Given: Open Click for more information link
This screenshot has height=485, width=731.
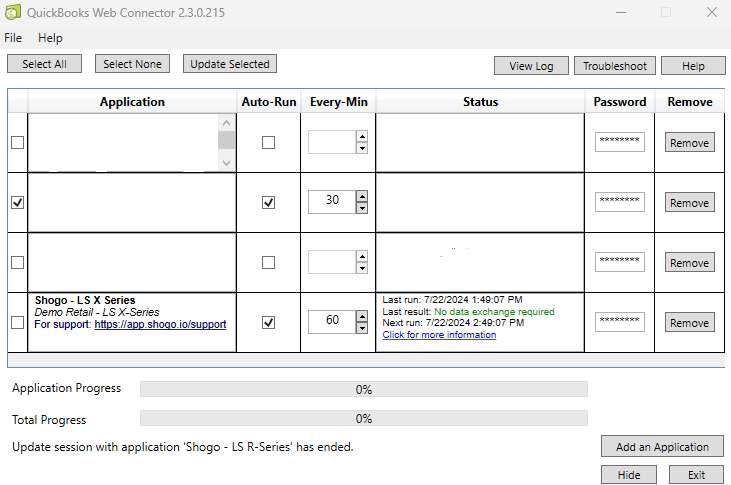Looking at the screenshot, I should pos(439,335).
